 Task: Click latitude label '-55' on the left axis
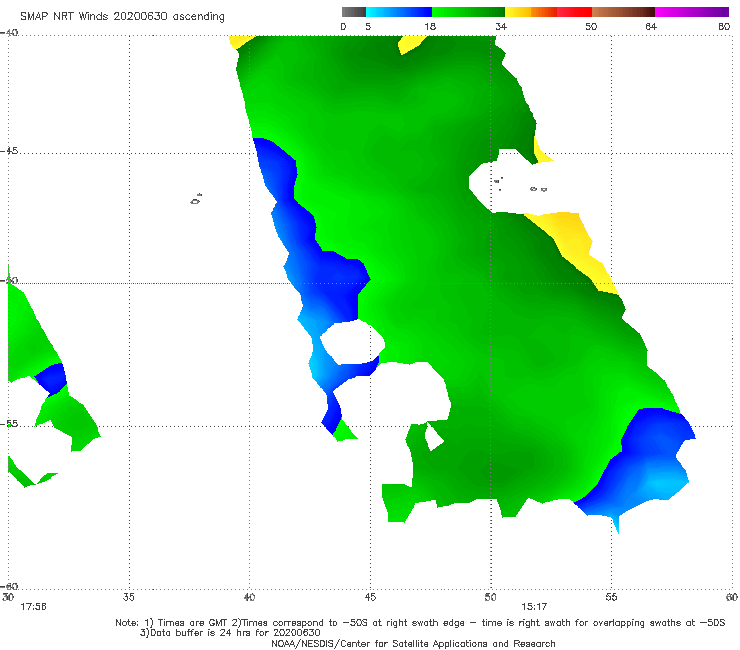[9, 424]
